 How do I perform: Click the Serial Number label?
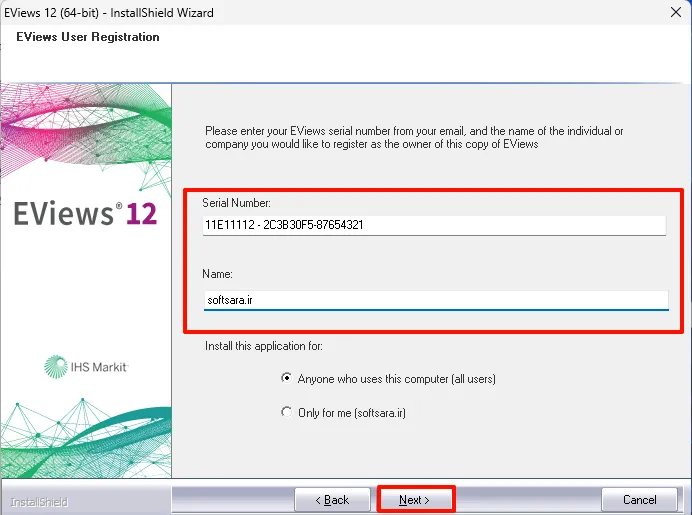[x=237, y=203]
